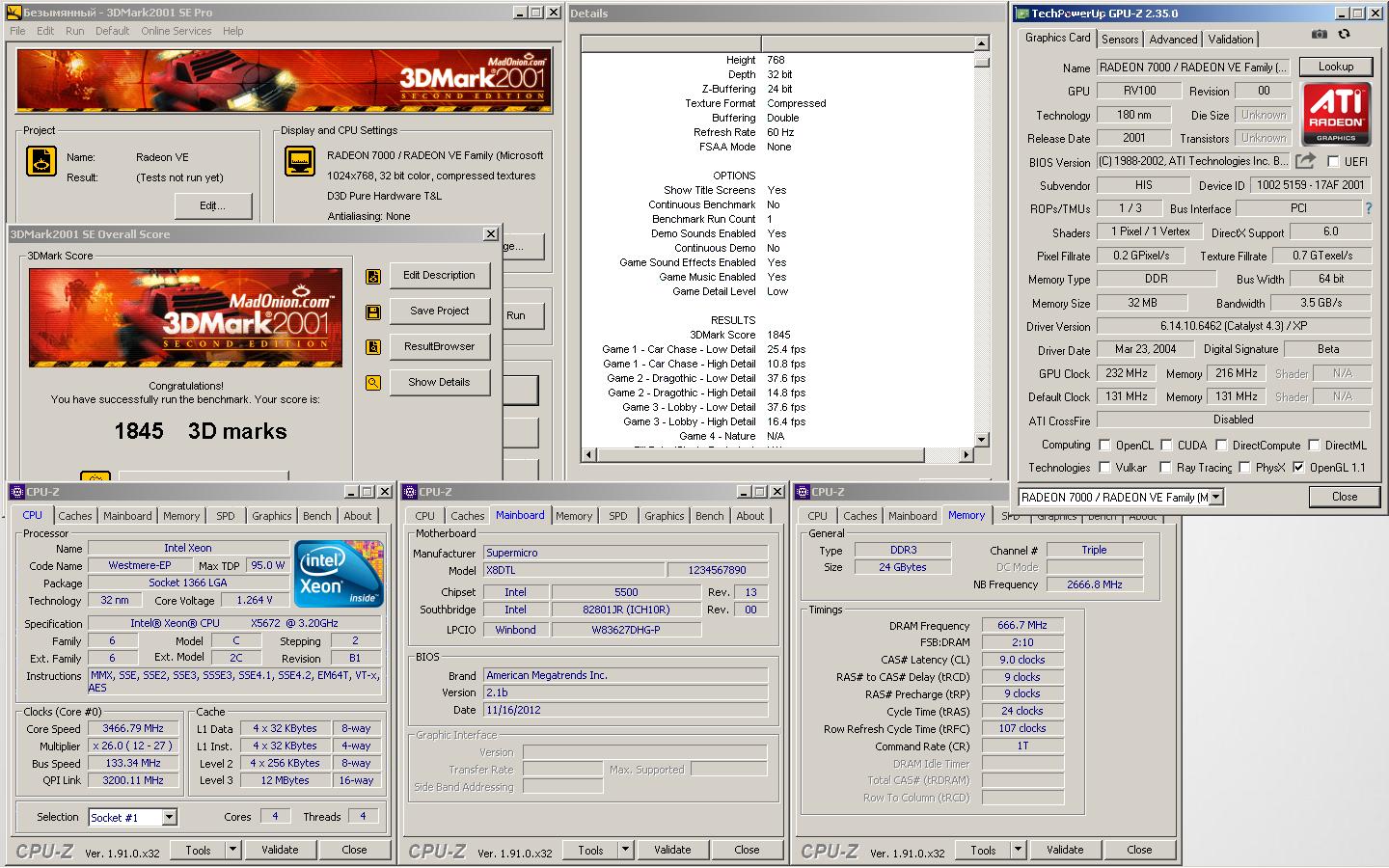Click the Edit... button in Project section
Viewport: 1389px width, 868px height.
213,205
